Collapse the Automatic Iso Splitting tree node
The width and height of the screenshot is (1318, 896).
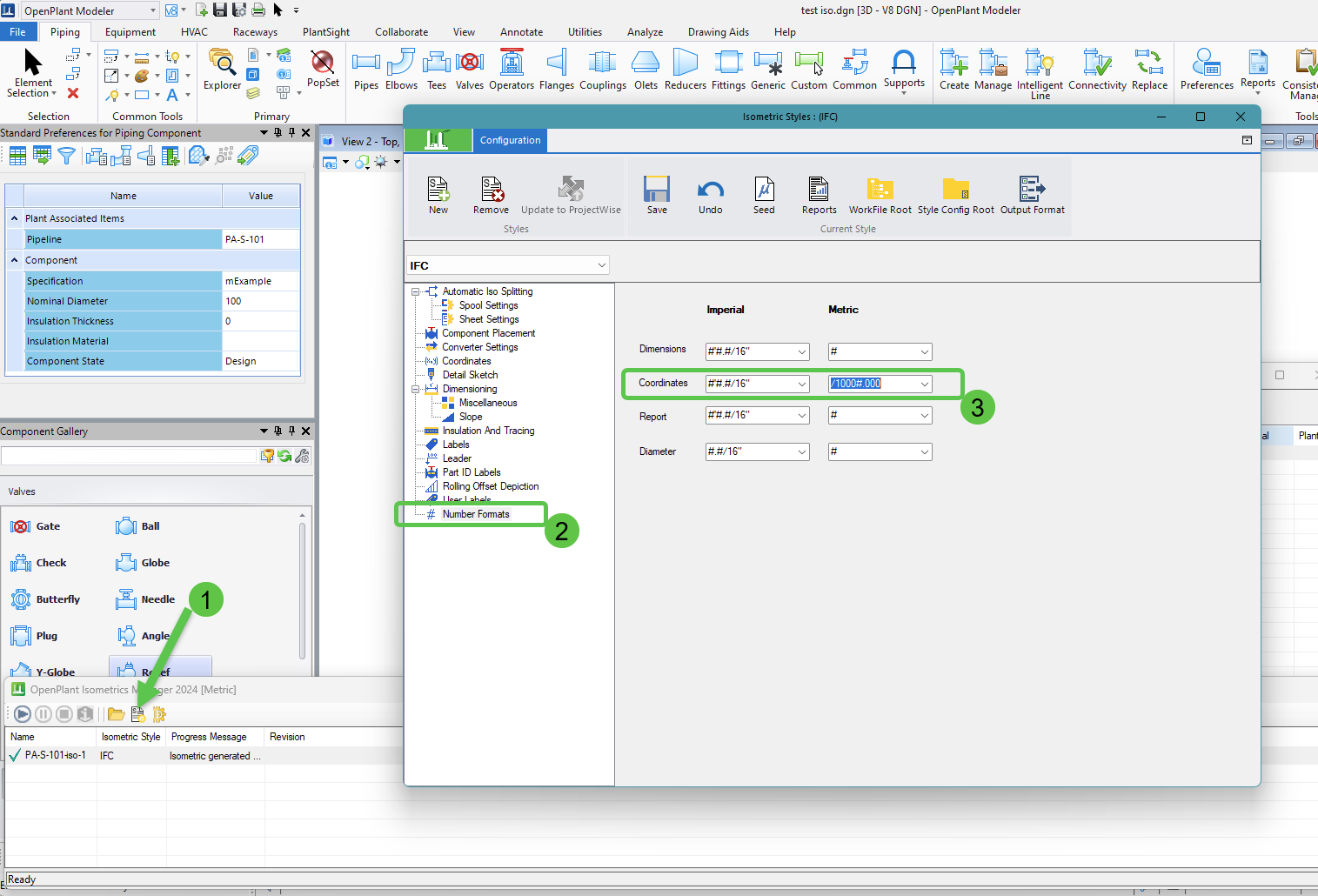click(x=416, y=292)
